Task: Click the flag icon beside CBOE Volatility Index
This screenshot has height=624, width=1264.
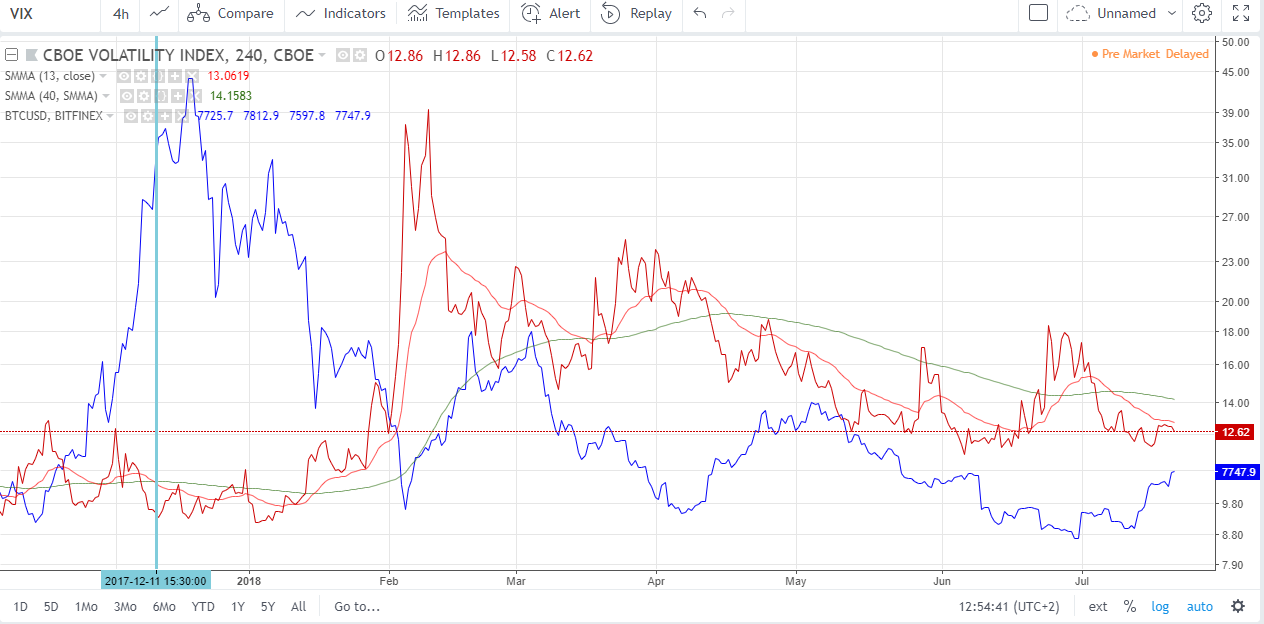Action: [x=32, y=55]
